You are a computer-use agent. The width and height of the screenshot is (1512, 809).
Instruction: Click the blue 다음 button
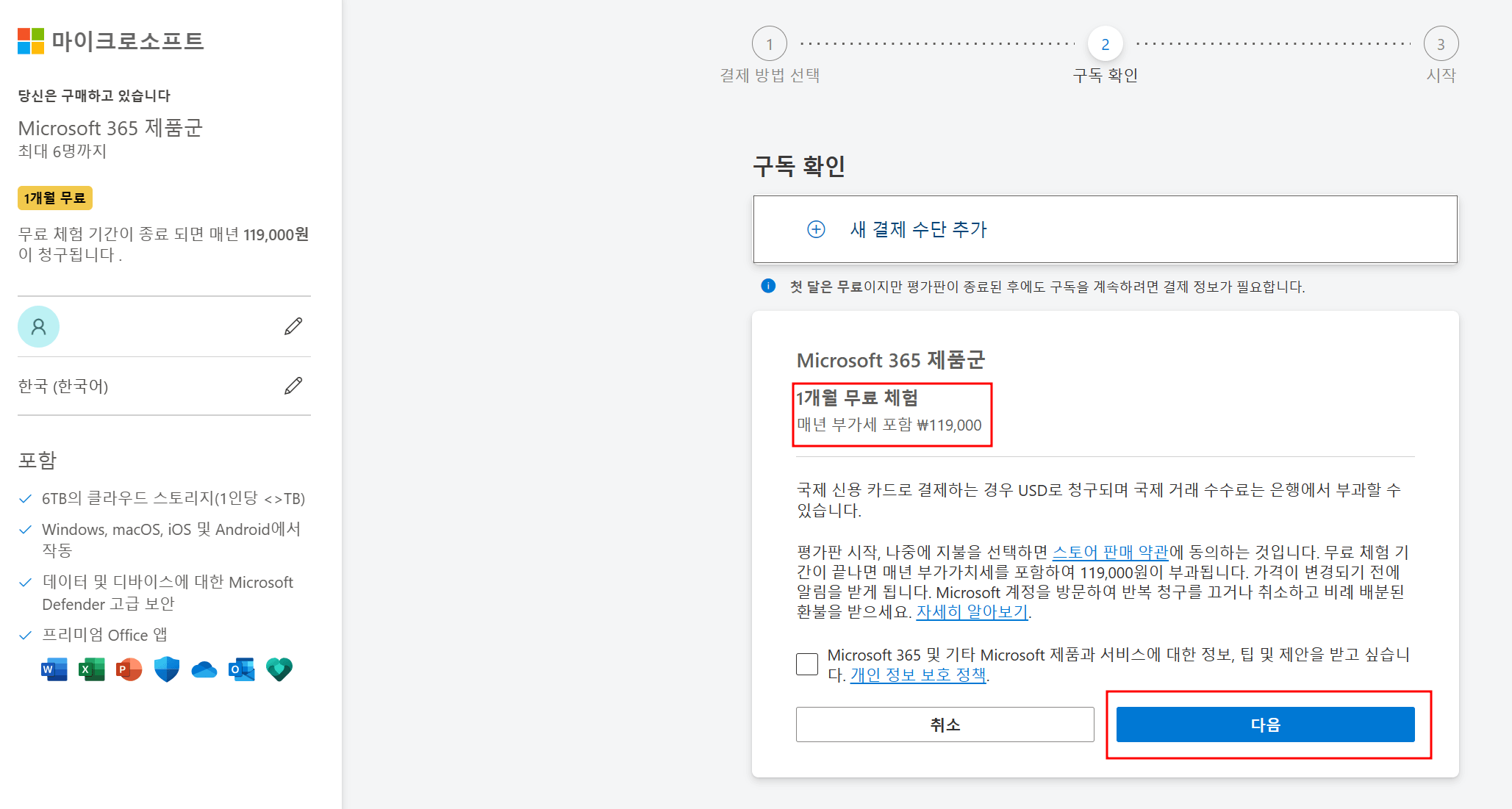point(1266,724)
